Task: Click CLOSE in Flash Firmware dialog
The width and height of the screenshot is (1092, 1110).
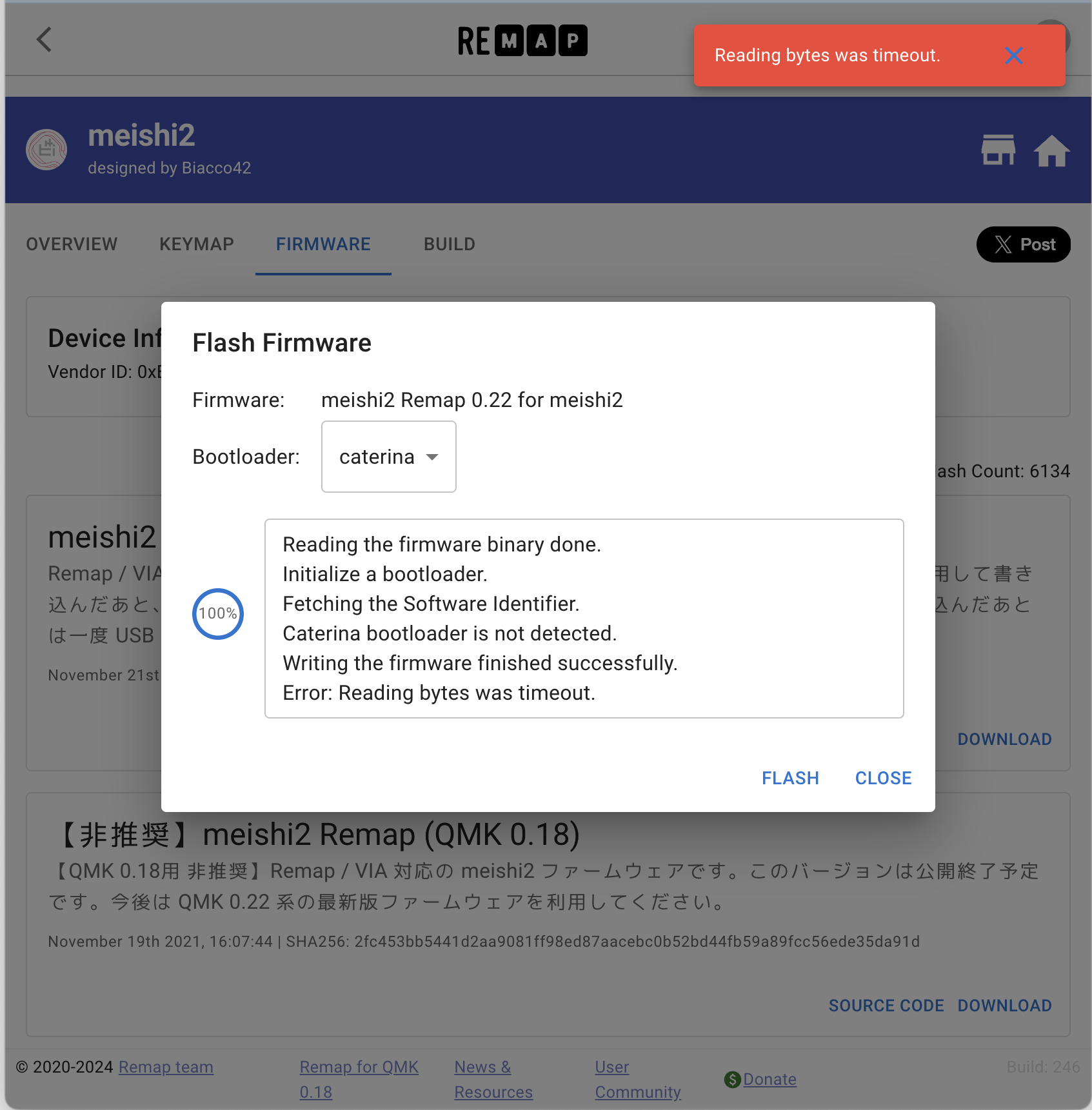Action: [x=883, y=778]
